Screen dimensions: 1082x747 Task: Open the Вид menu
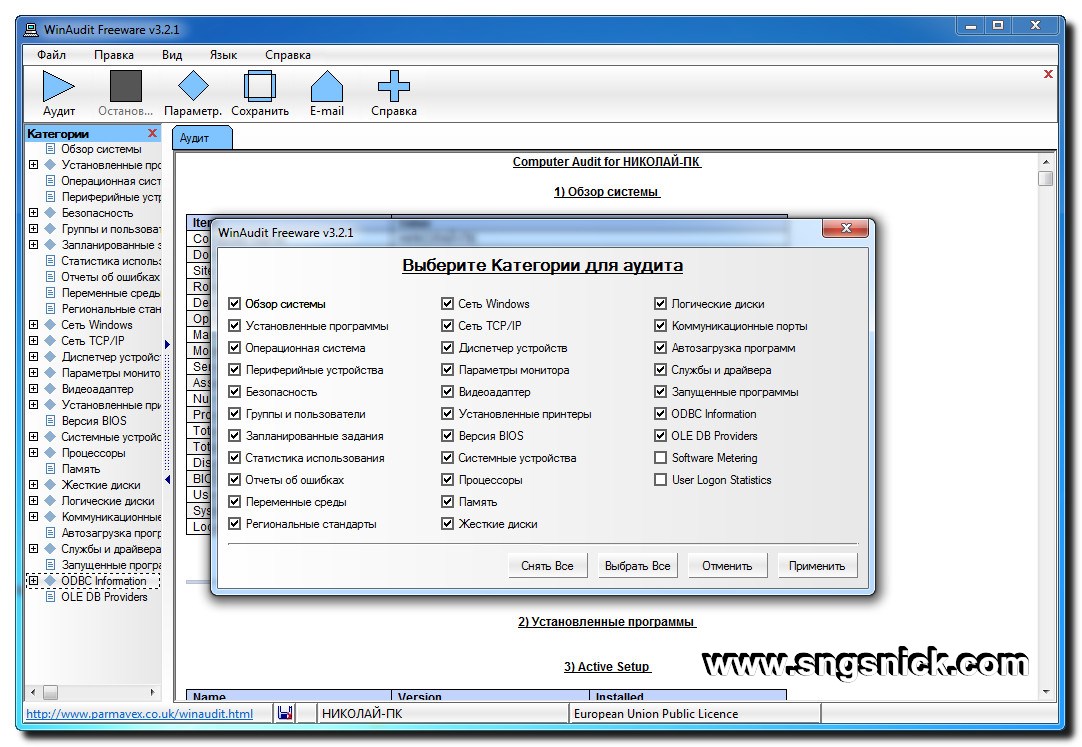click(172, 54)
